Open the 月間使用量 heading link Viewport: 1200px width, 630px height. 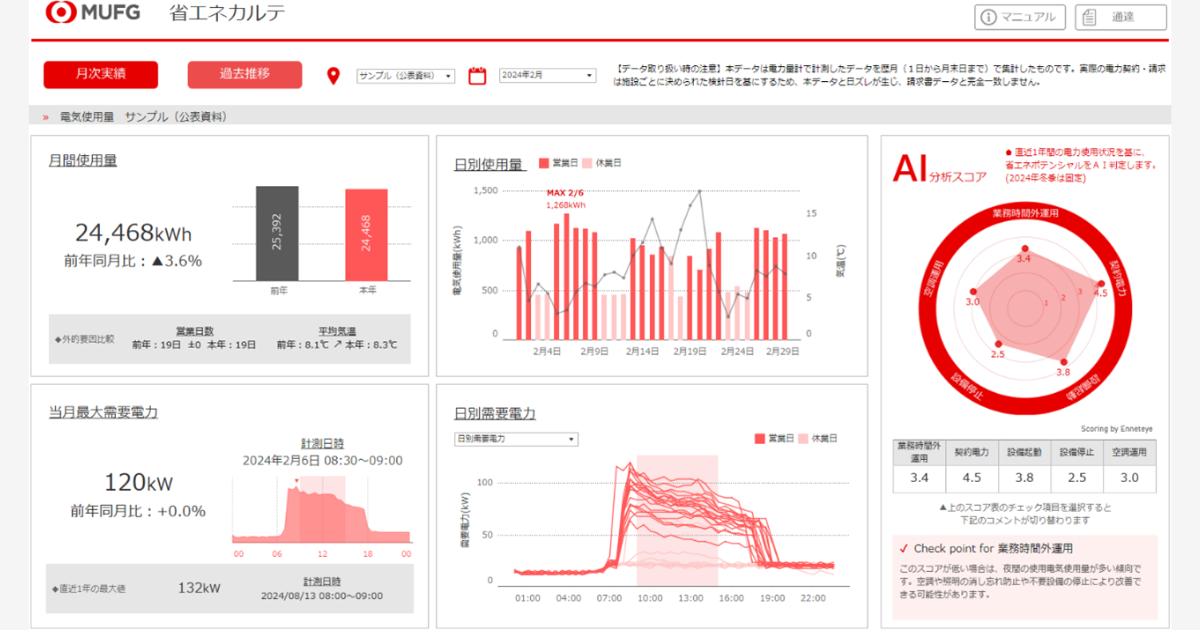tap(83, 160)
